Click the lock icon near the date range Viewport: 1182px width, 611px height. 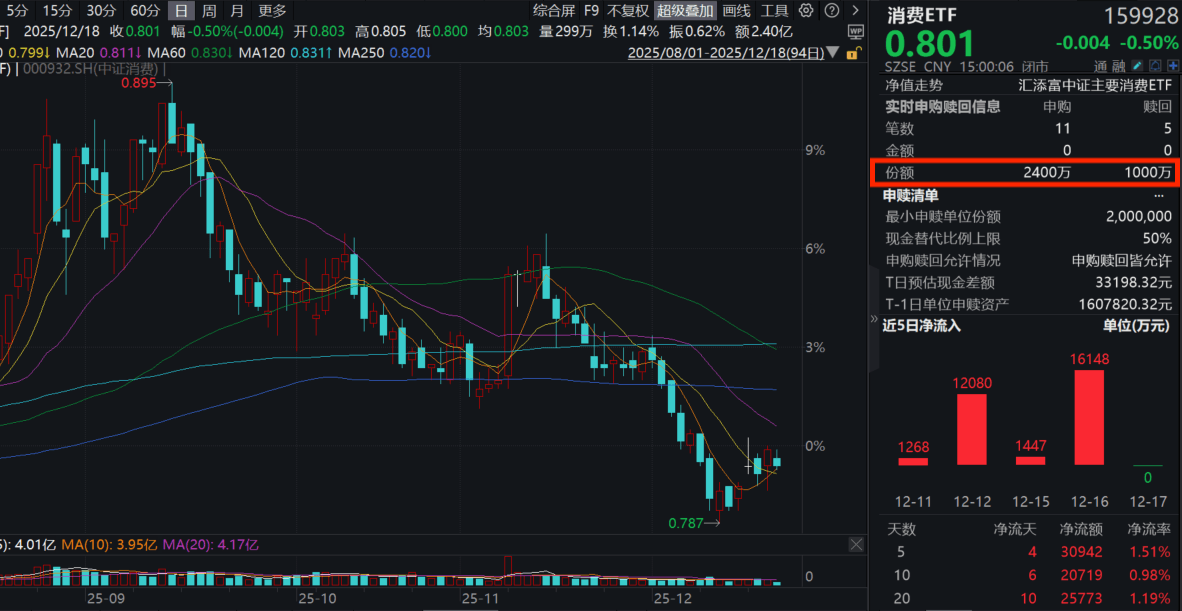pos(854,53)
